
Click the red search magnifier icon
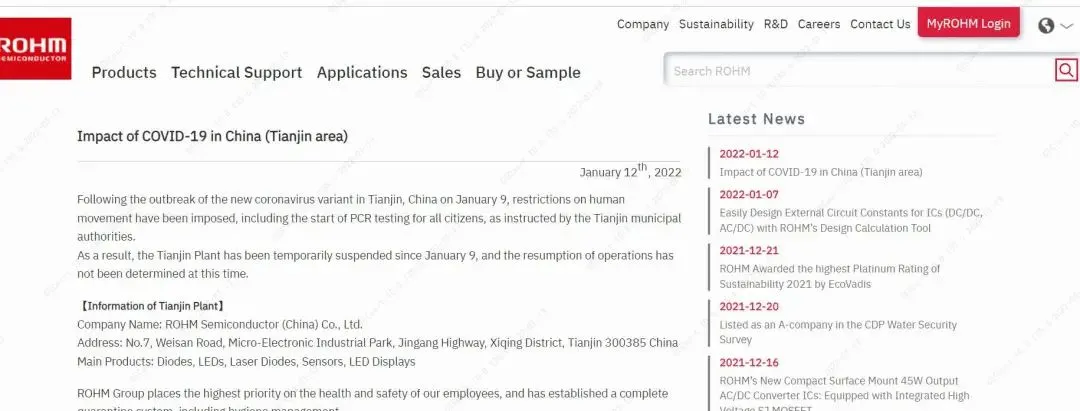point(1066,70)
